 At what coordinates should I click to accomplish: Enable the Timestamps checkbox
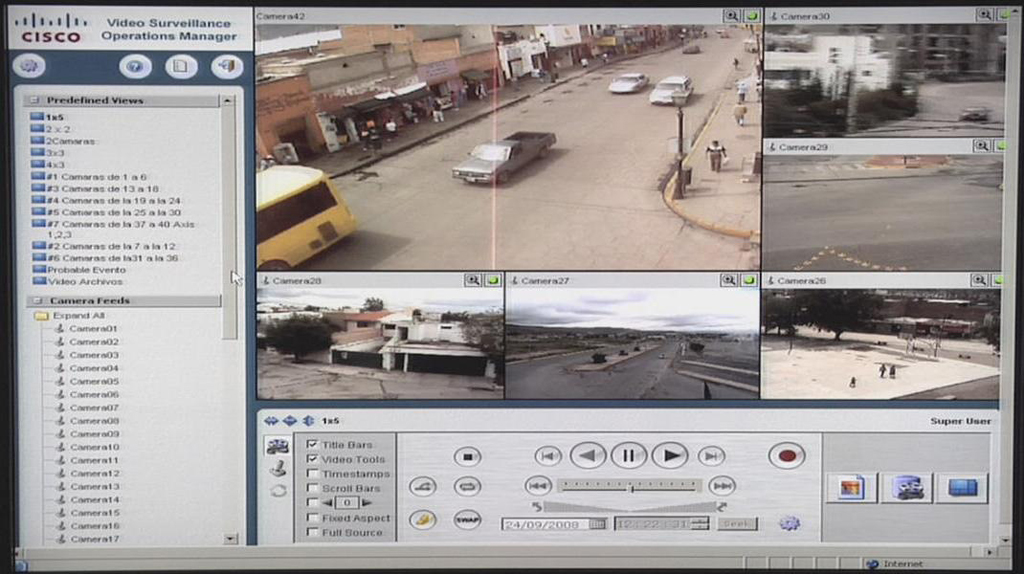click(x=313, y=474)
